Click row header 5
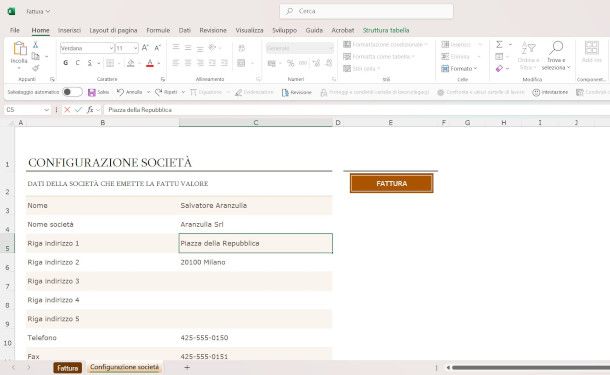The width and height of the screenshot is (610, 375). click(7, 244)
